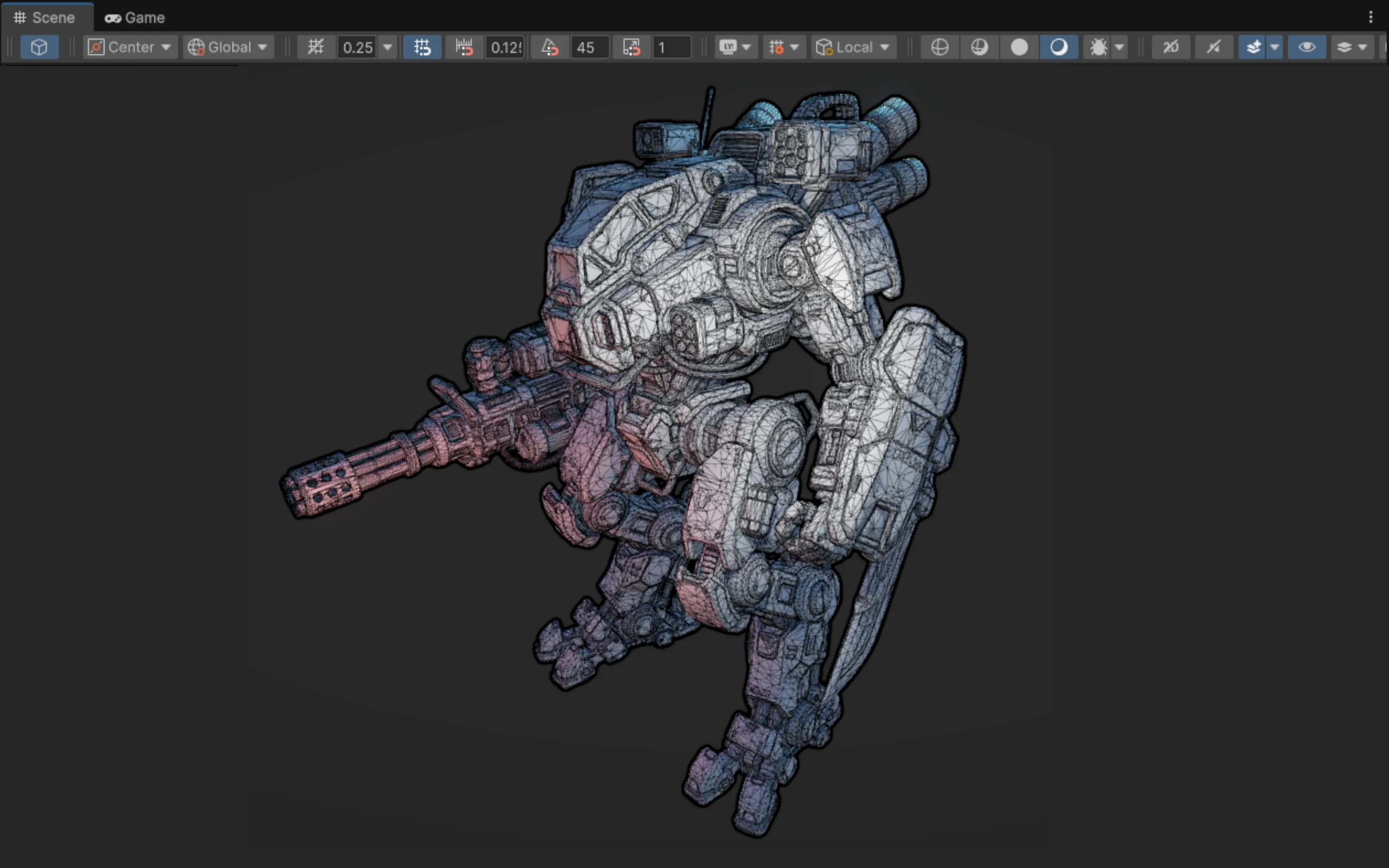Expand the effects dropdown arrow
The height and width of the screenshot is (868, 1389).
1275,47
